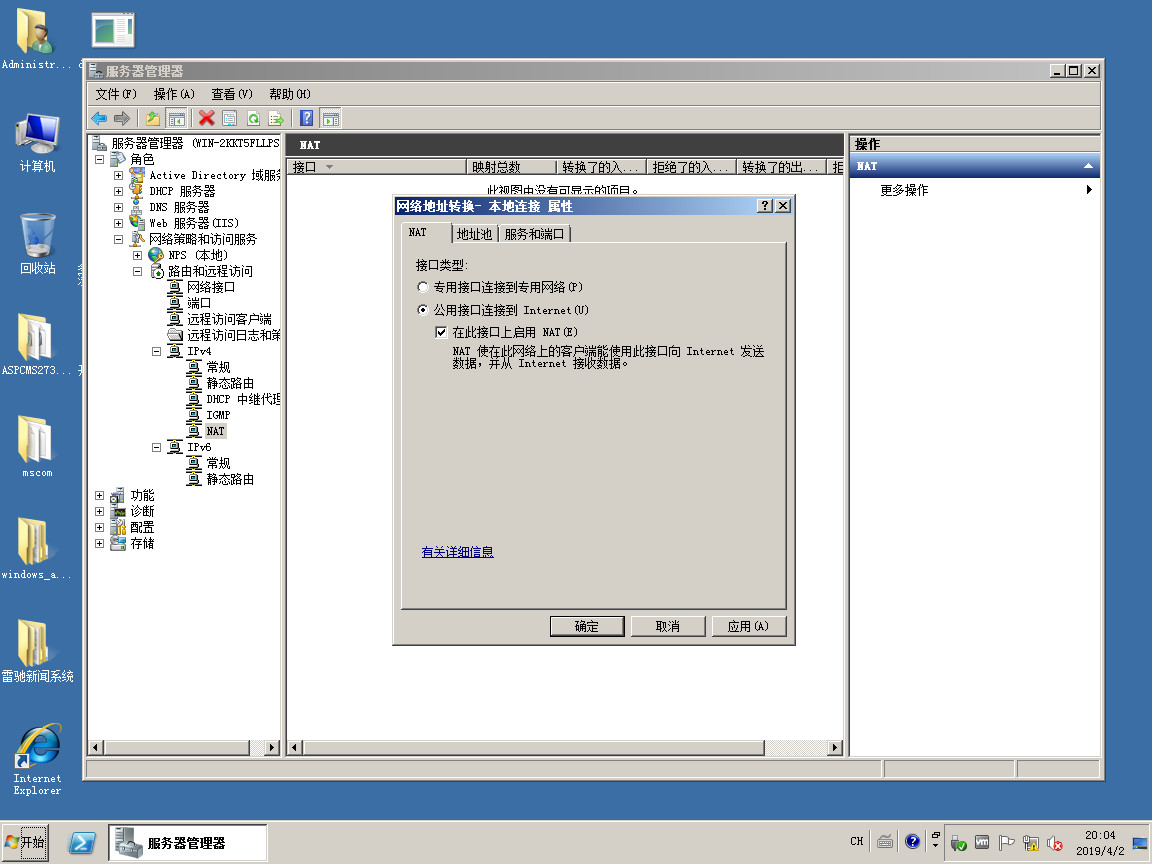Open the 有关详细信息 link
This screenshot has width=1152, height=864.
coord(457,552)
